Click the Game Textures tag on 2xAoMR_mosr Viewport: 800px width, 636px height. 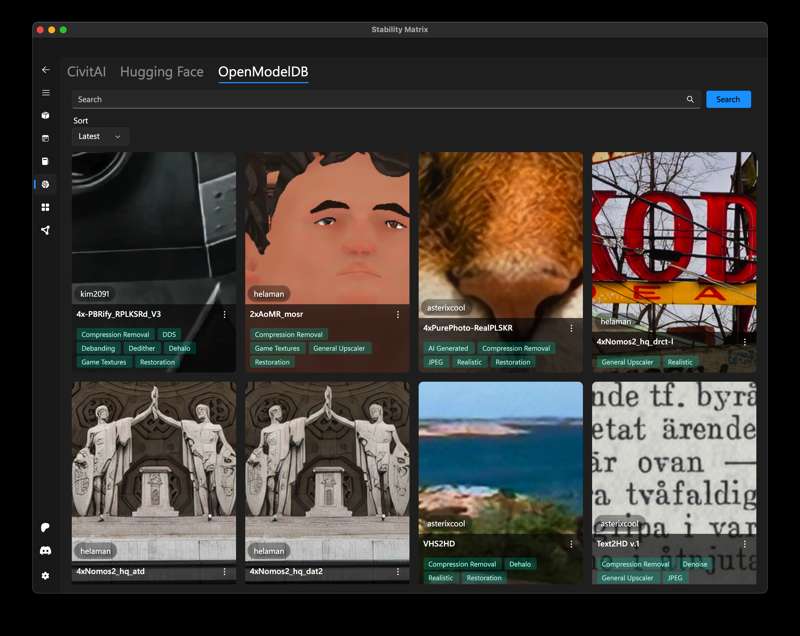[x=276, y=349]
